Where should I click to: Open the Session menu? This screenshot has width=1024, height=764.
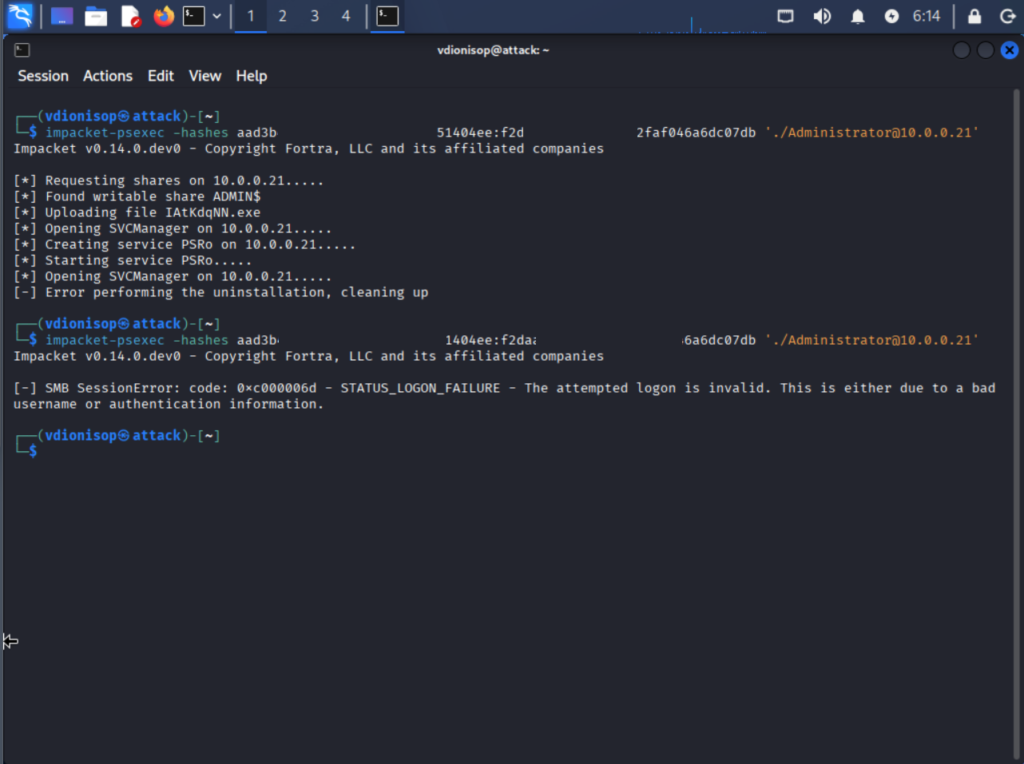pyautogui.click(x=43, y=76)
